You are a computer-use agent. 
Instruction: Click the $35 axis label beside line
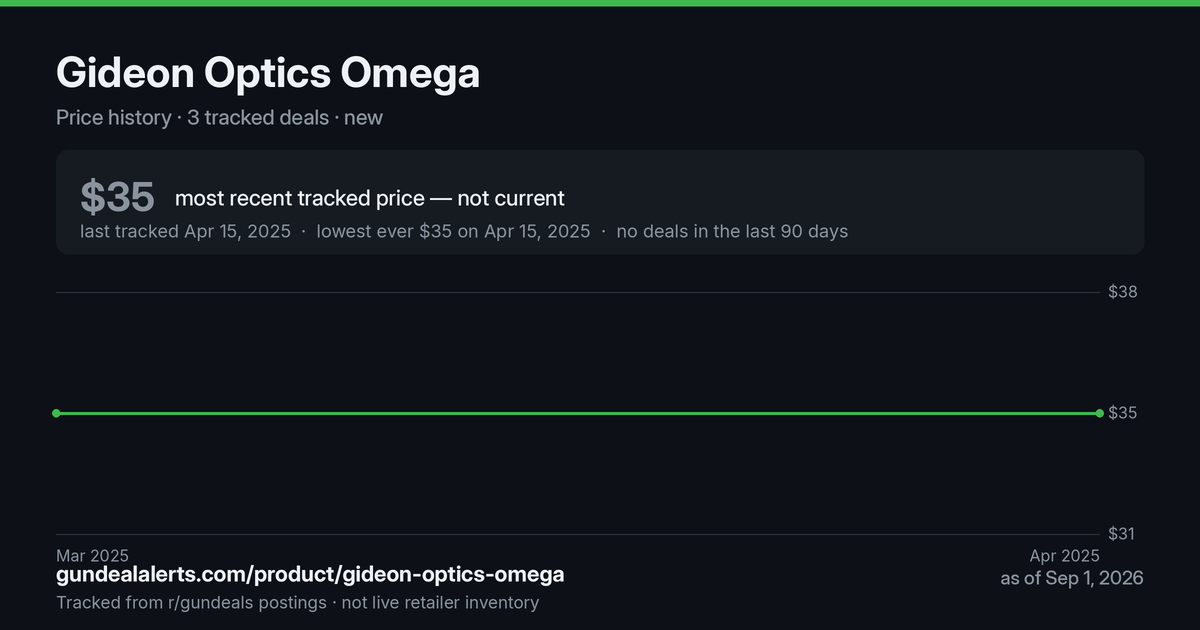point(1123,413)
